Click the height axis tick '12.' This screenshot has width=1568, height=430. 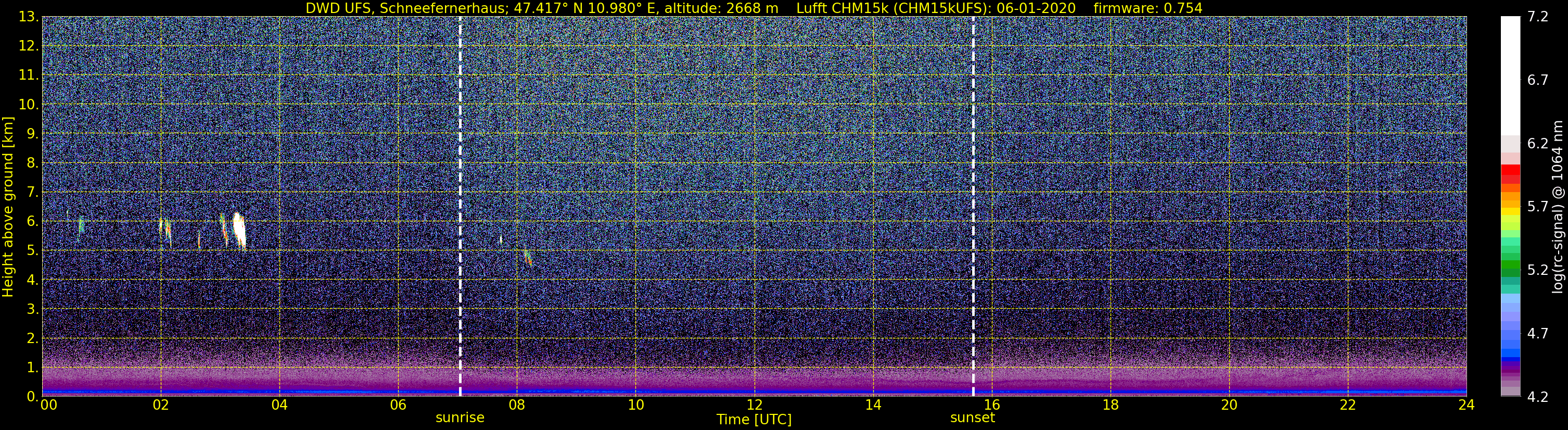28,46
